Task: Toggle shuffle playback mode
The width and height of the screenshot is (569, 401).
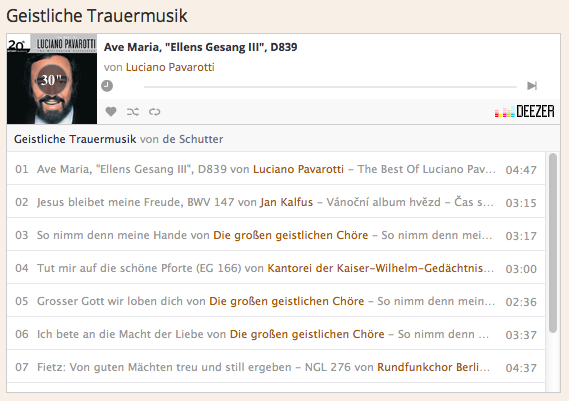Action: (x=133, y=112)
